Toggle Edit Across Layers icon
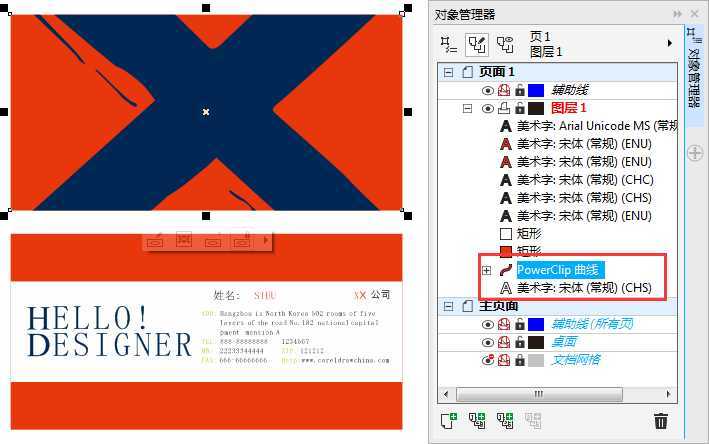The image size is (709, 444). (x=477, y=44)
